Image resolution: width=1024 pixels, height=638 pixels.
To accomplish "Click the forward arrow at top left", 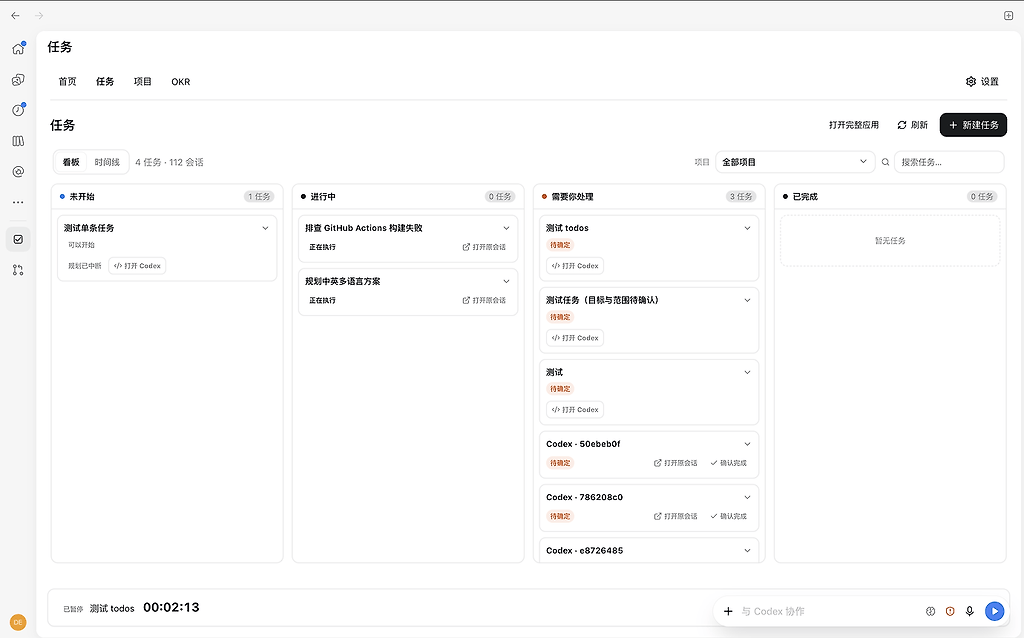I will point(39,15).
